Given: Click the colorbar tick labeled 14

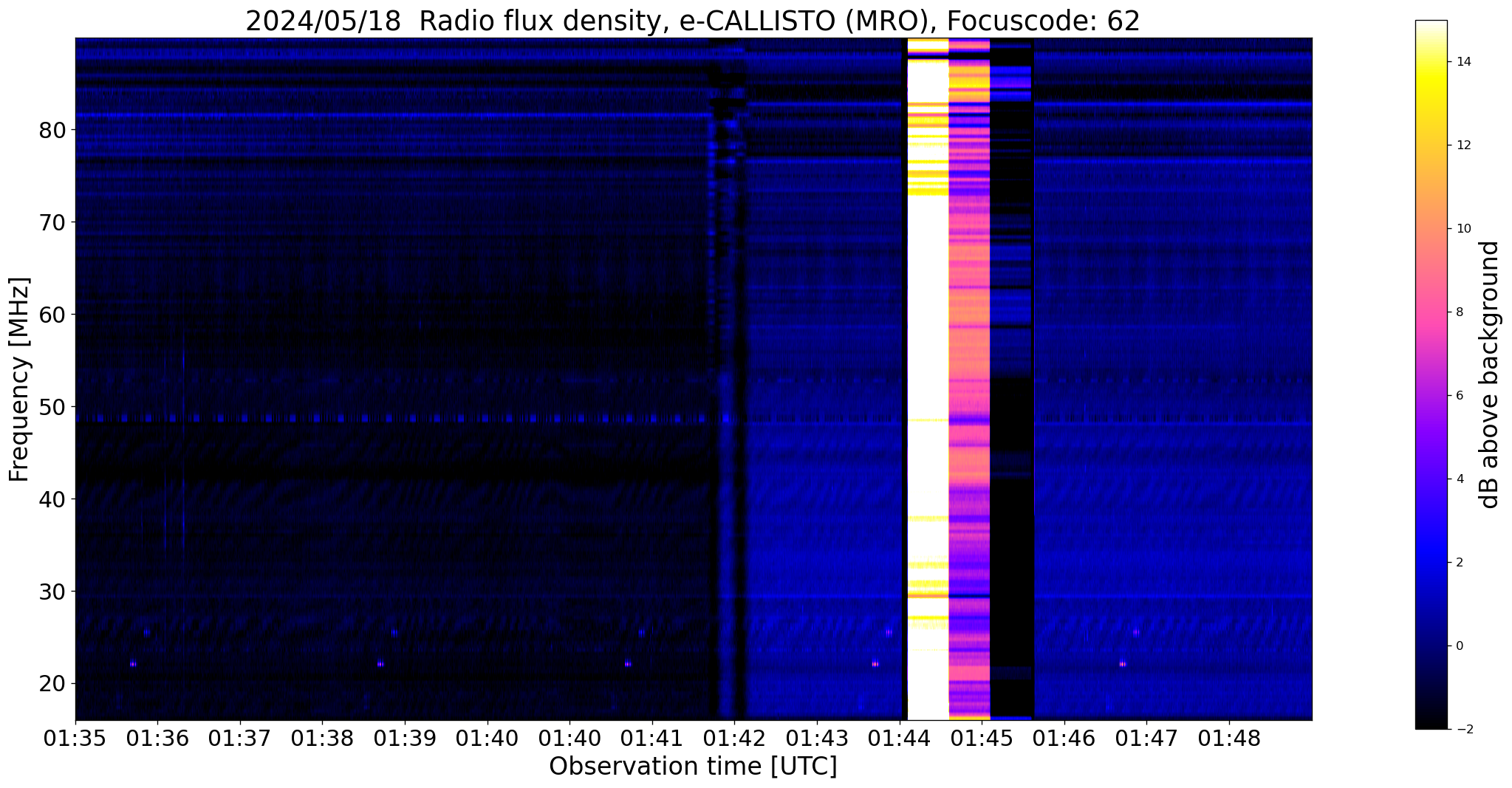Looking at the screenshot, I should [1463, 62].
